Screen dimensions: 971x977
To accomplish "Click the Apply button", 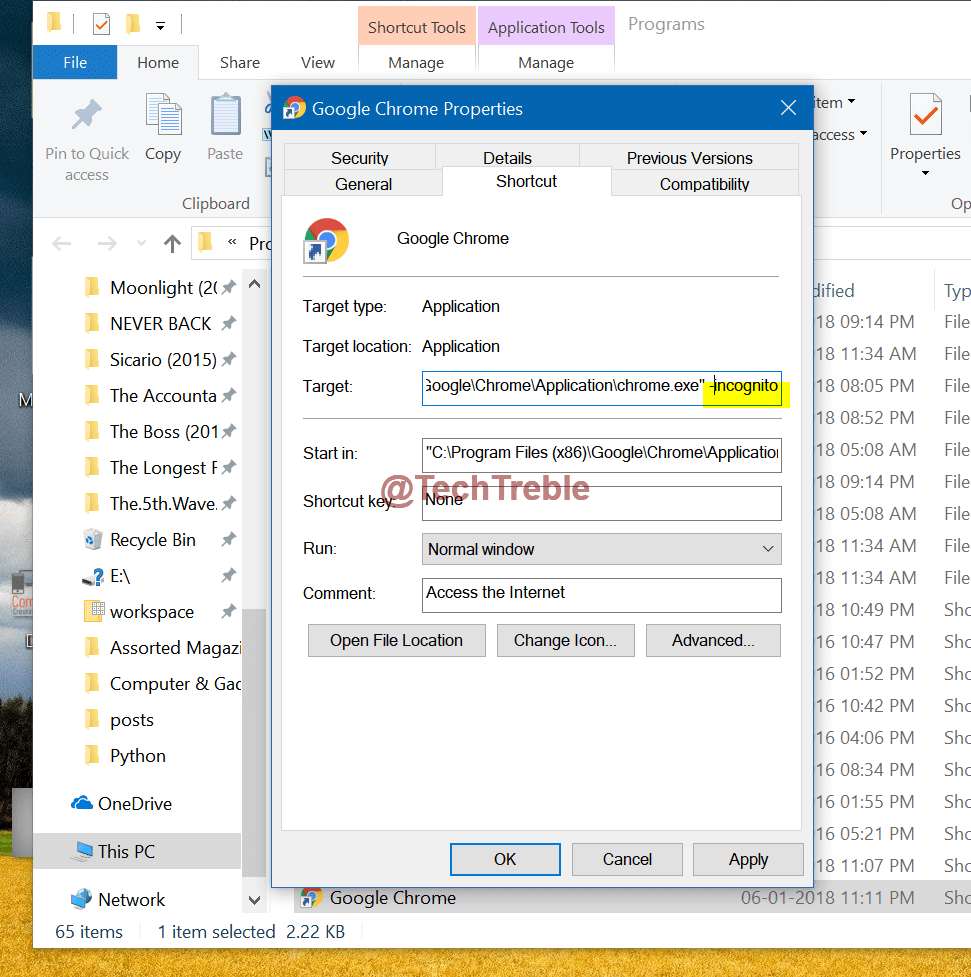I will (748, 859).
